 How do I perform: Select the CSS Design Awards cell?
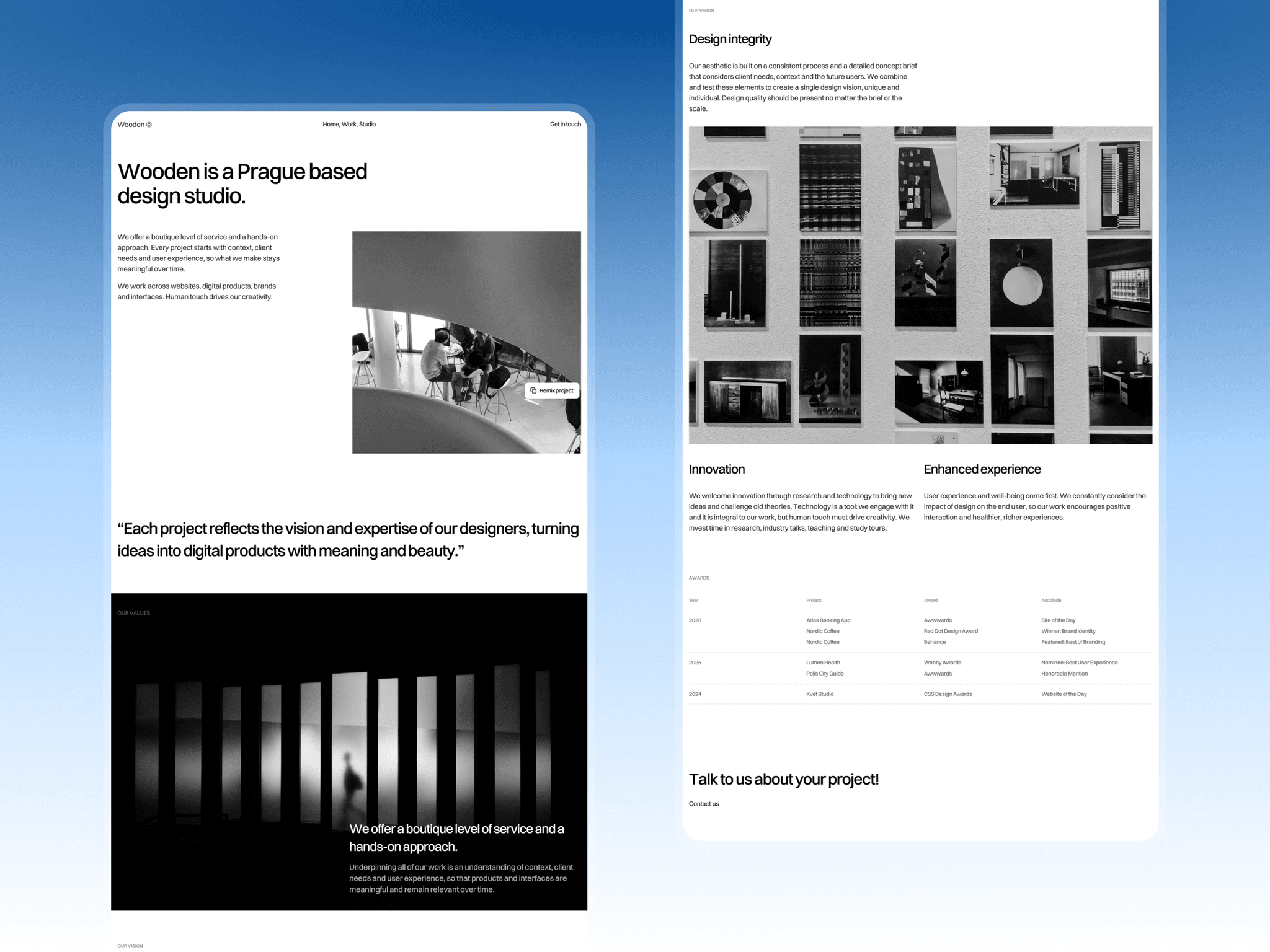click(948, 694)
